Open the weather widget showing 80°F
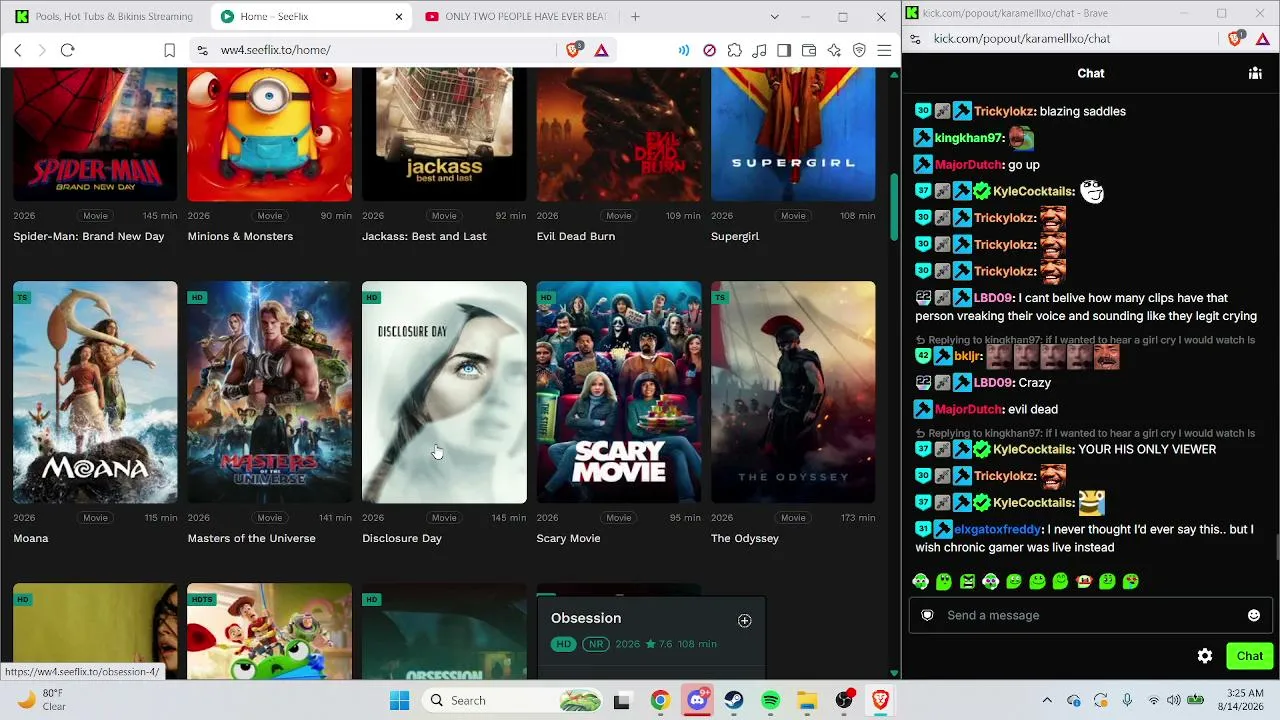1280x720 pixels. click(x=40, y=700)
